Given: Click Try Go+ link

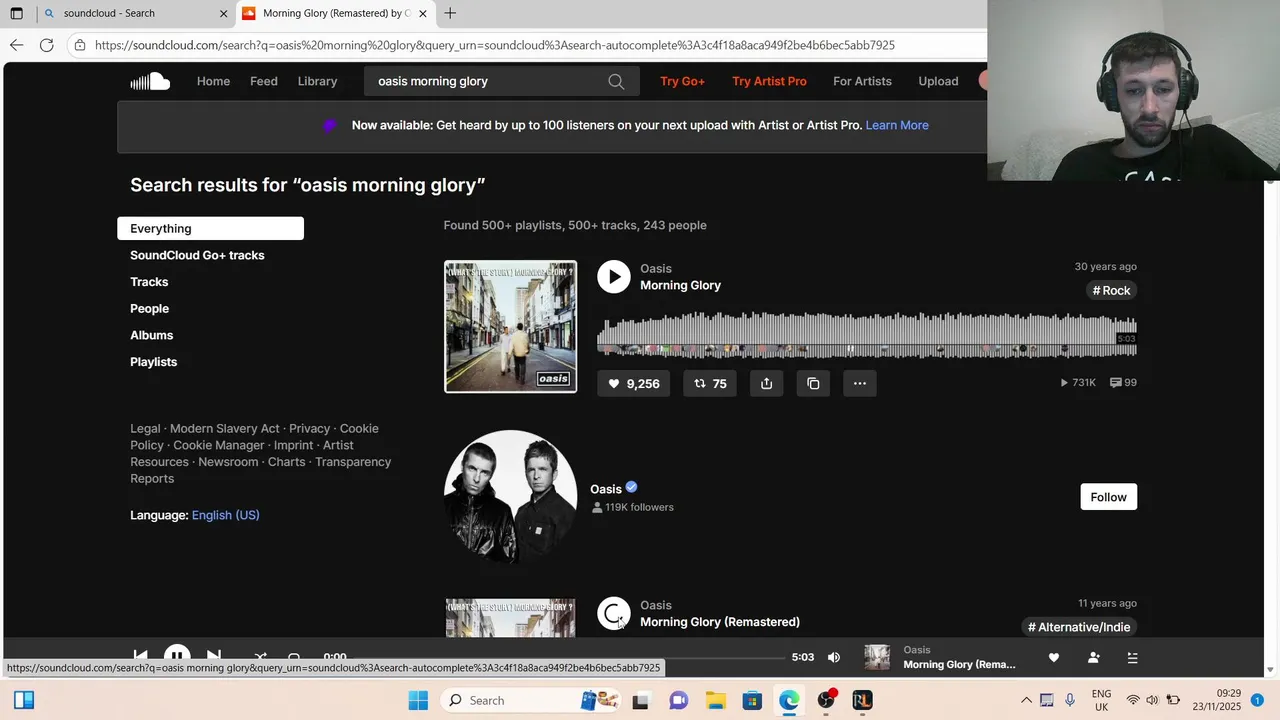Looking at the screenshot, I should coord(682,81).
